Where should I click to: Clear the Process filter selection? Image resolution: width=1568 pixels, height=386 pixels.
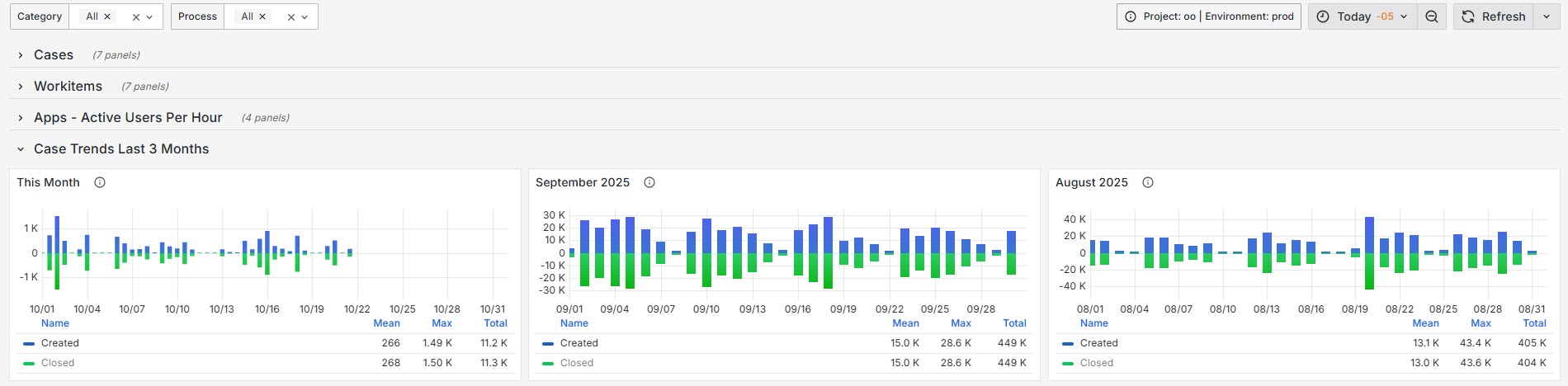(290, 16)
